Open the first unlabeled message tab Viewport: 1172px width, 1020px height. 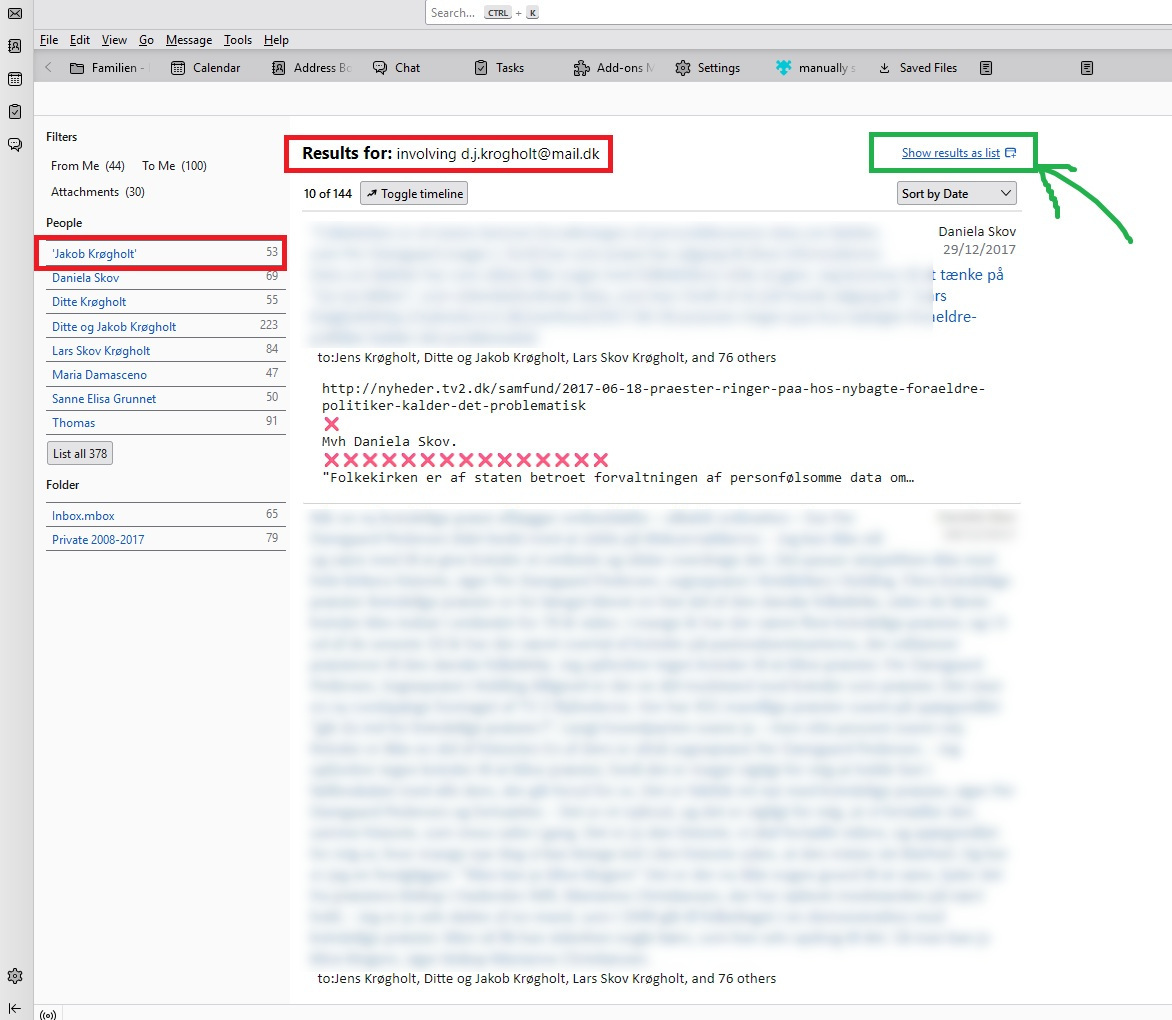point(987,68)
